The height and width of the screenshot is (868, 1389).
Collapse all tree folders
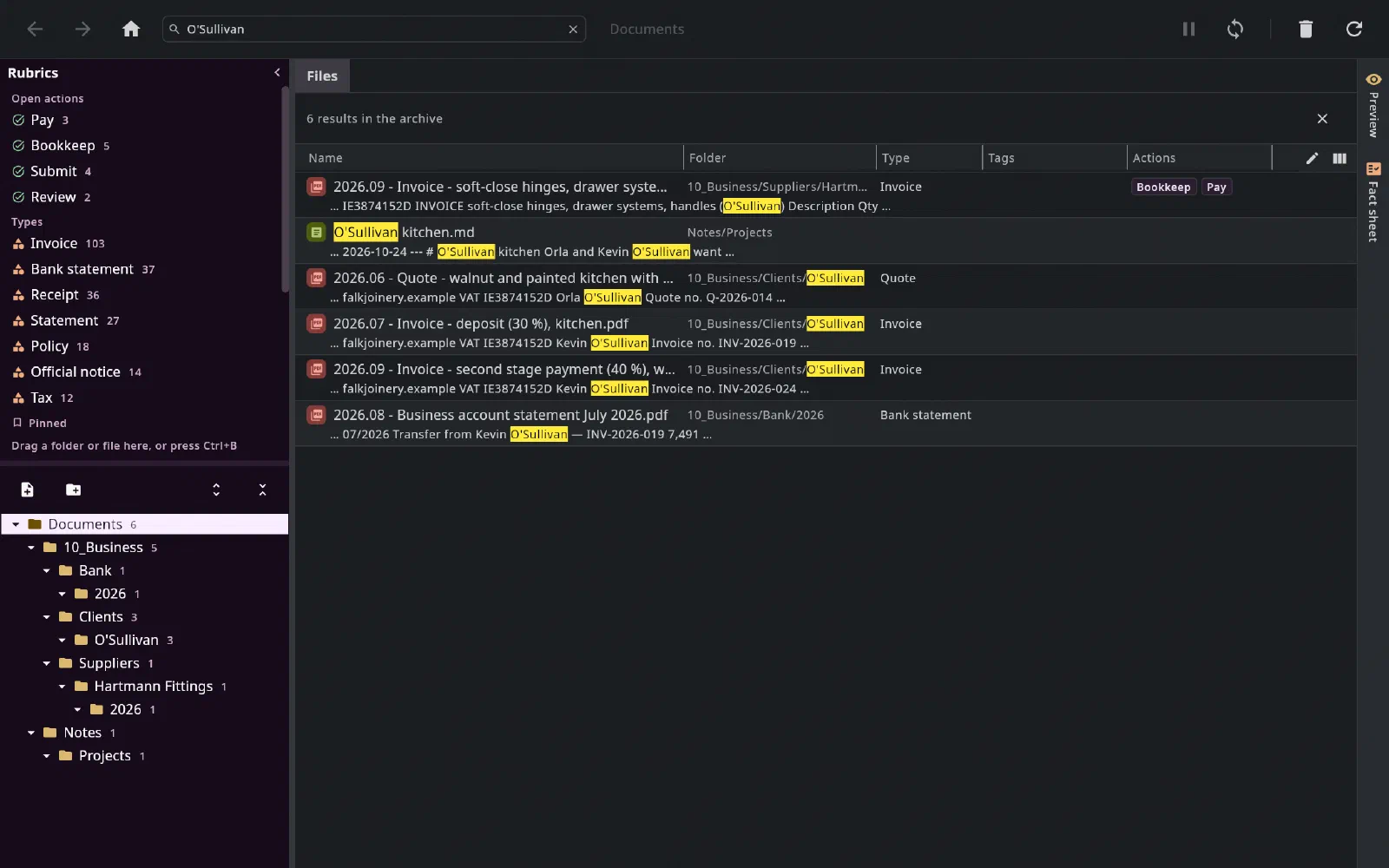[x=262, y=490]
